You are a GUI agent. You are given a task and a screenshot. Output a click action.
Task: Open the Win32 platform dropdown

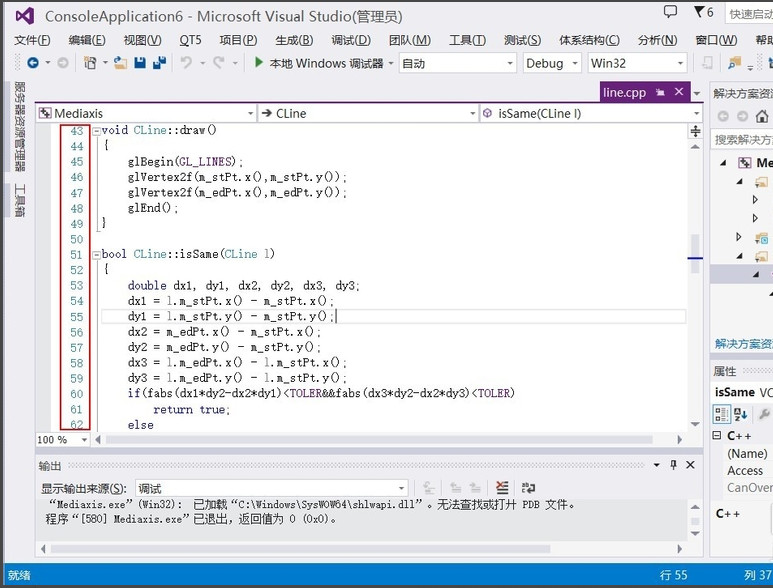click(x=636, y=63)
